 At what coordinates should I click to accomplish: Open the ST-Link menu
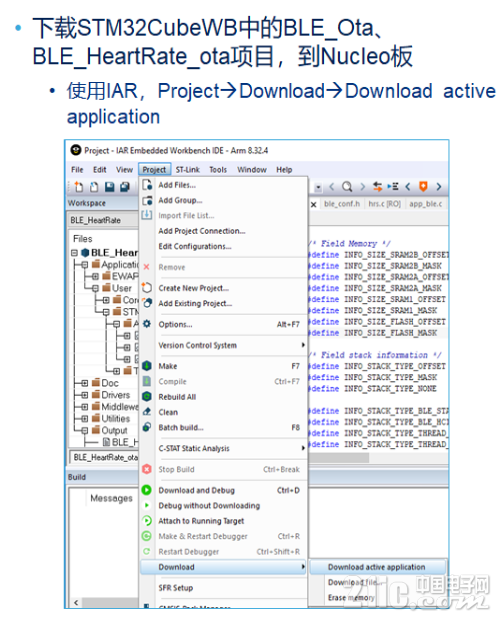[188, 169]
